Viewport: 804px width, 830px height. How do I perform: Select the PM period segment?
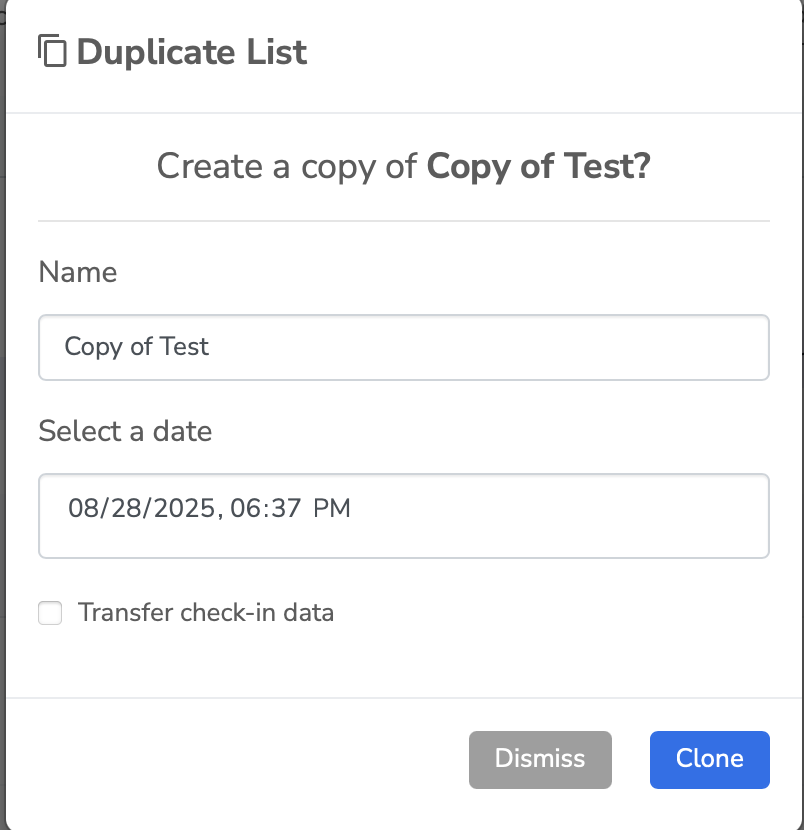(x=331, y=508)
